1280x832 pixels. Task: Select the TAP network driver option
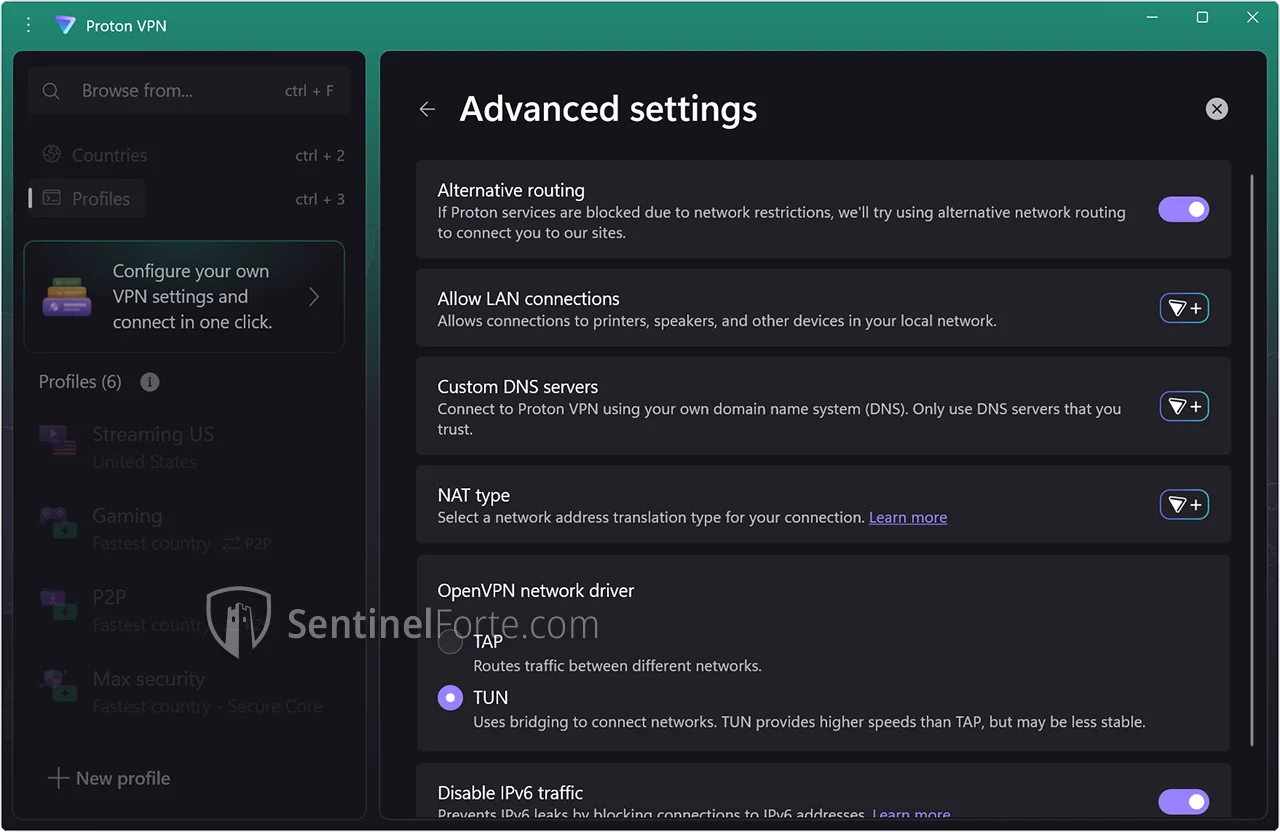(451, 643)
